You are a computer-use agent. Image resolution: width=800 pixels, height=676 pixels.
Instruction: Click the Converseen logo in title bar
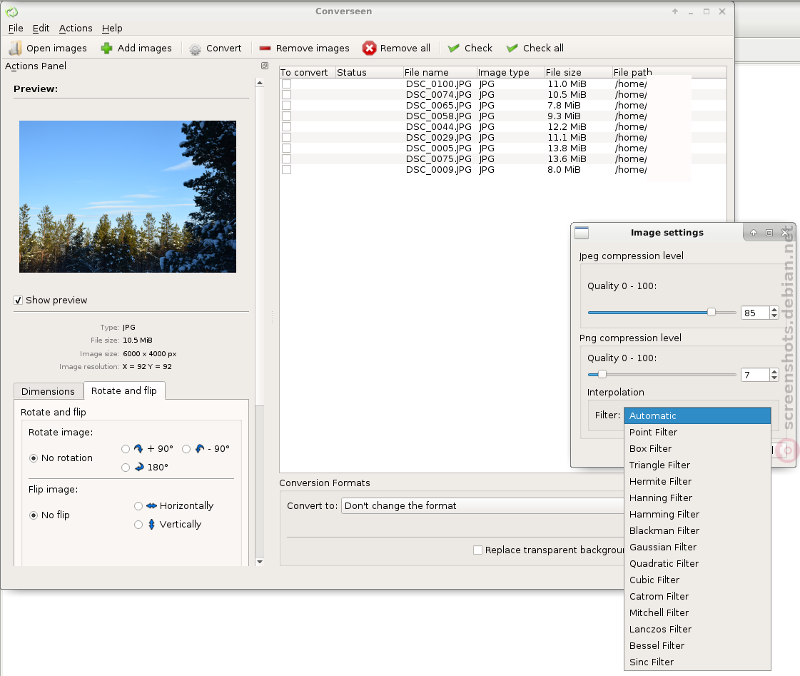[x=12, y=11]
